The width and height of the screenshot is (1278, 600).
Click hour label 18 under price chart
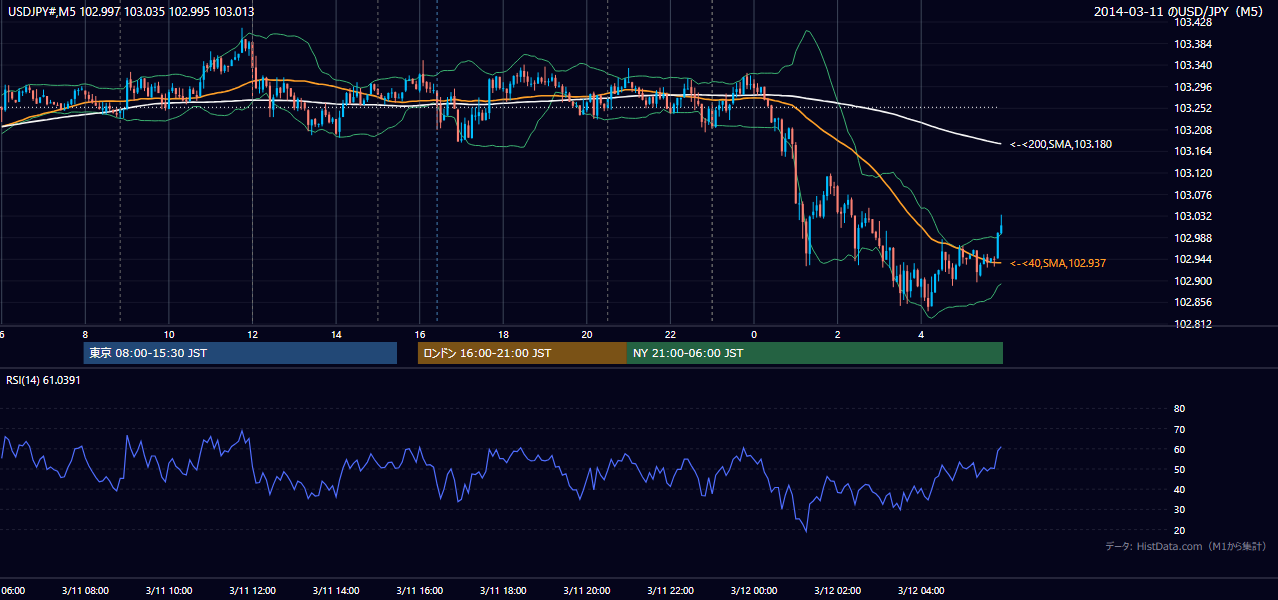504,335
